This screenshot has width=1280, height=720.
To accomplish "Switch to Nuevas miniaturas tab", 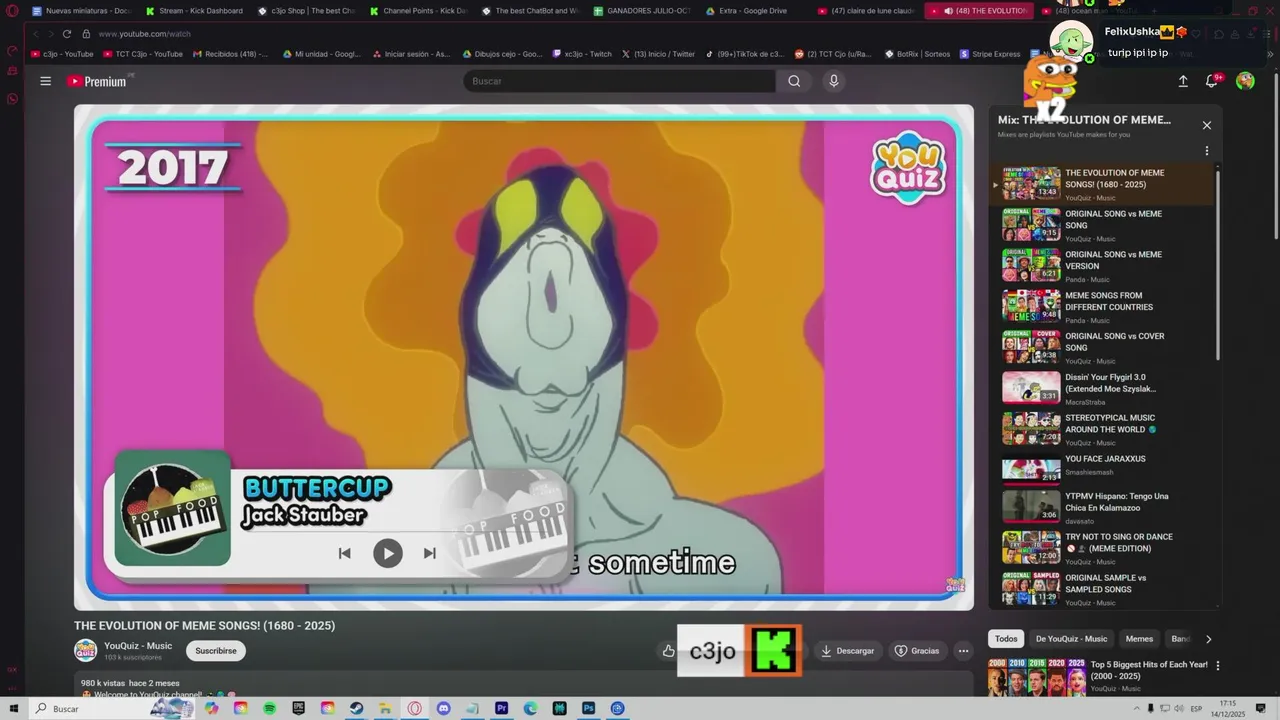I will tap(80, 11).
